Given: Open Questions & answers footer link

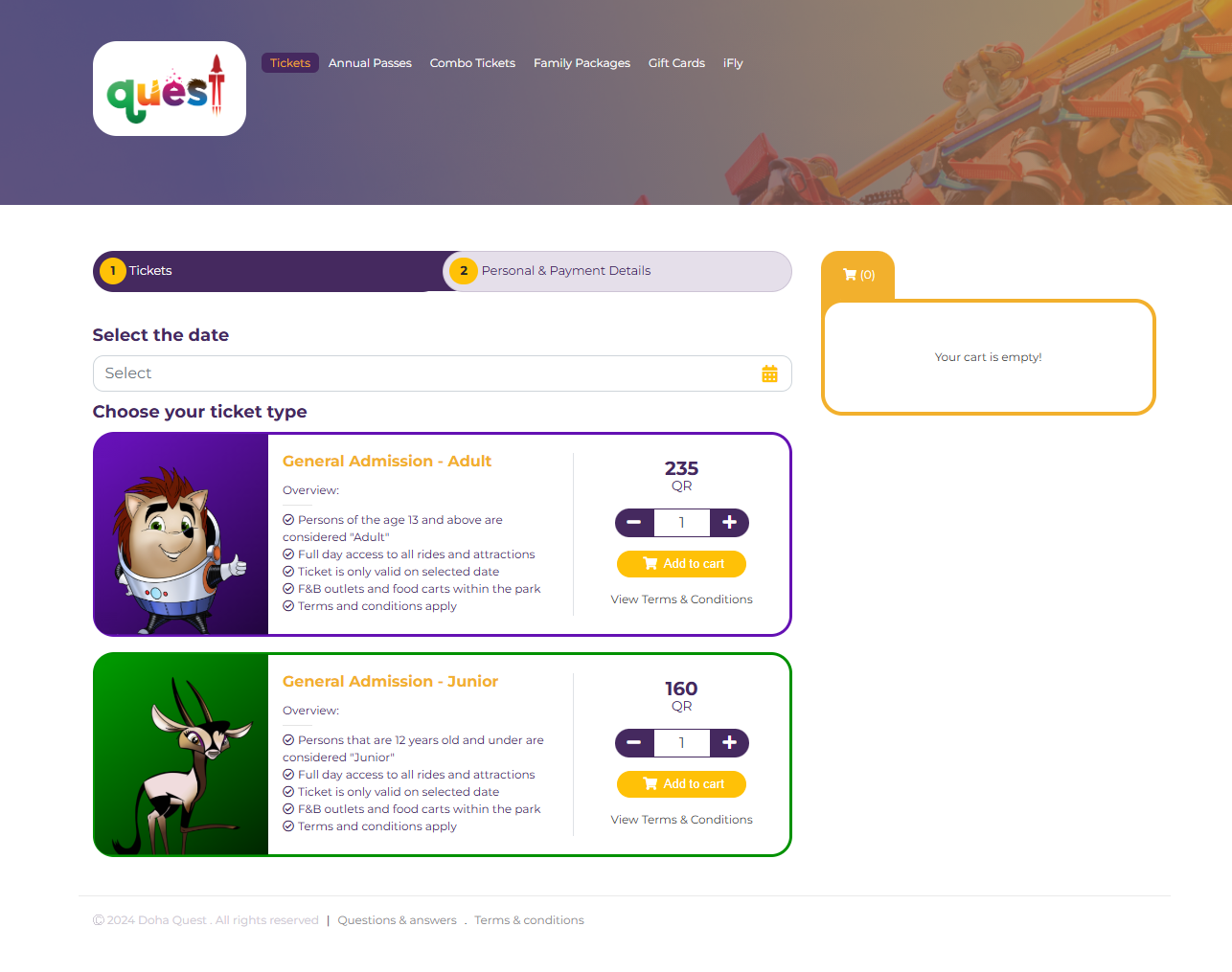Looking at the screenshot, I should [397, 920].
